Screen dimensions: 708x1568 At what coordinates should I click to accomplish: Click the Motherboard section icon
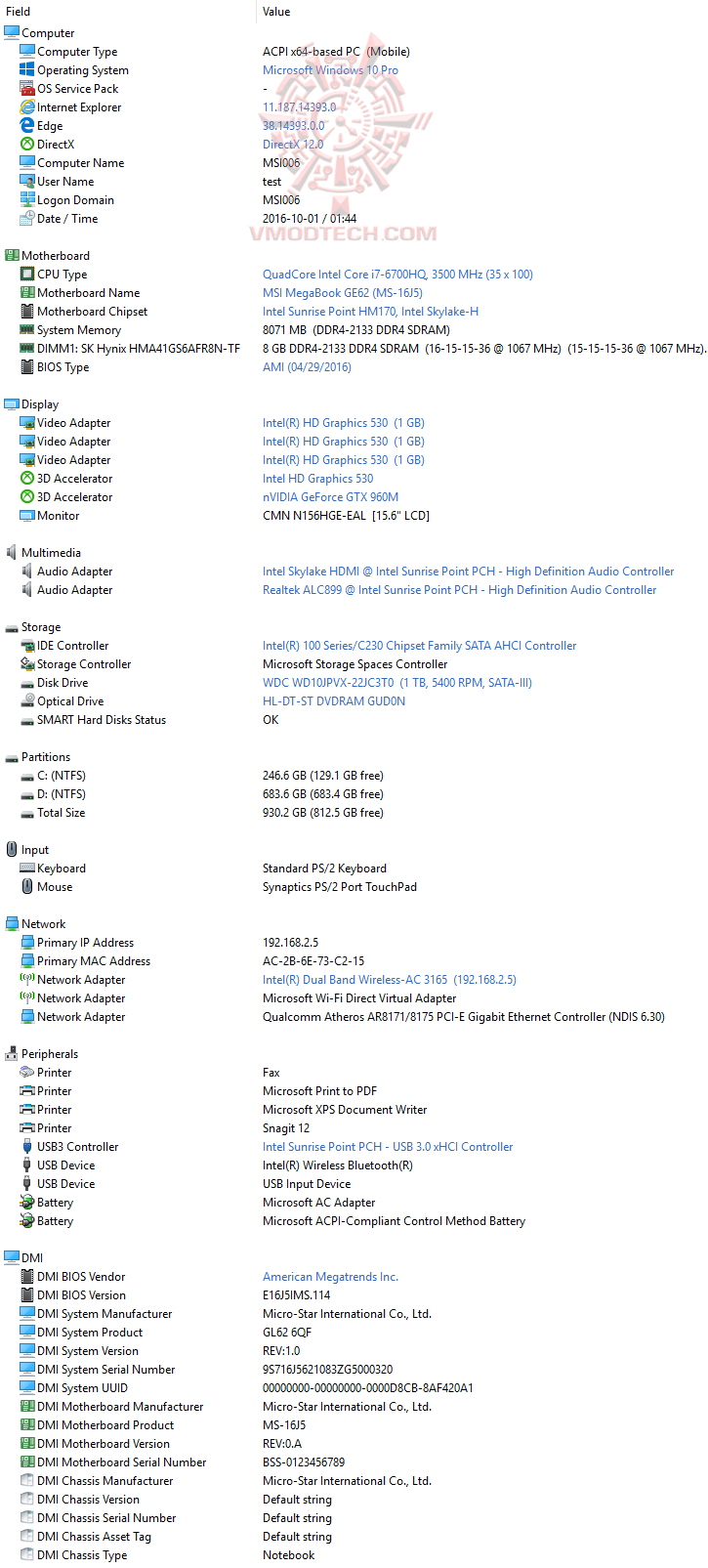click(x=12, y=255)
